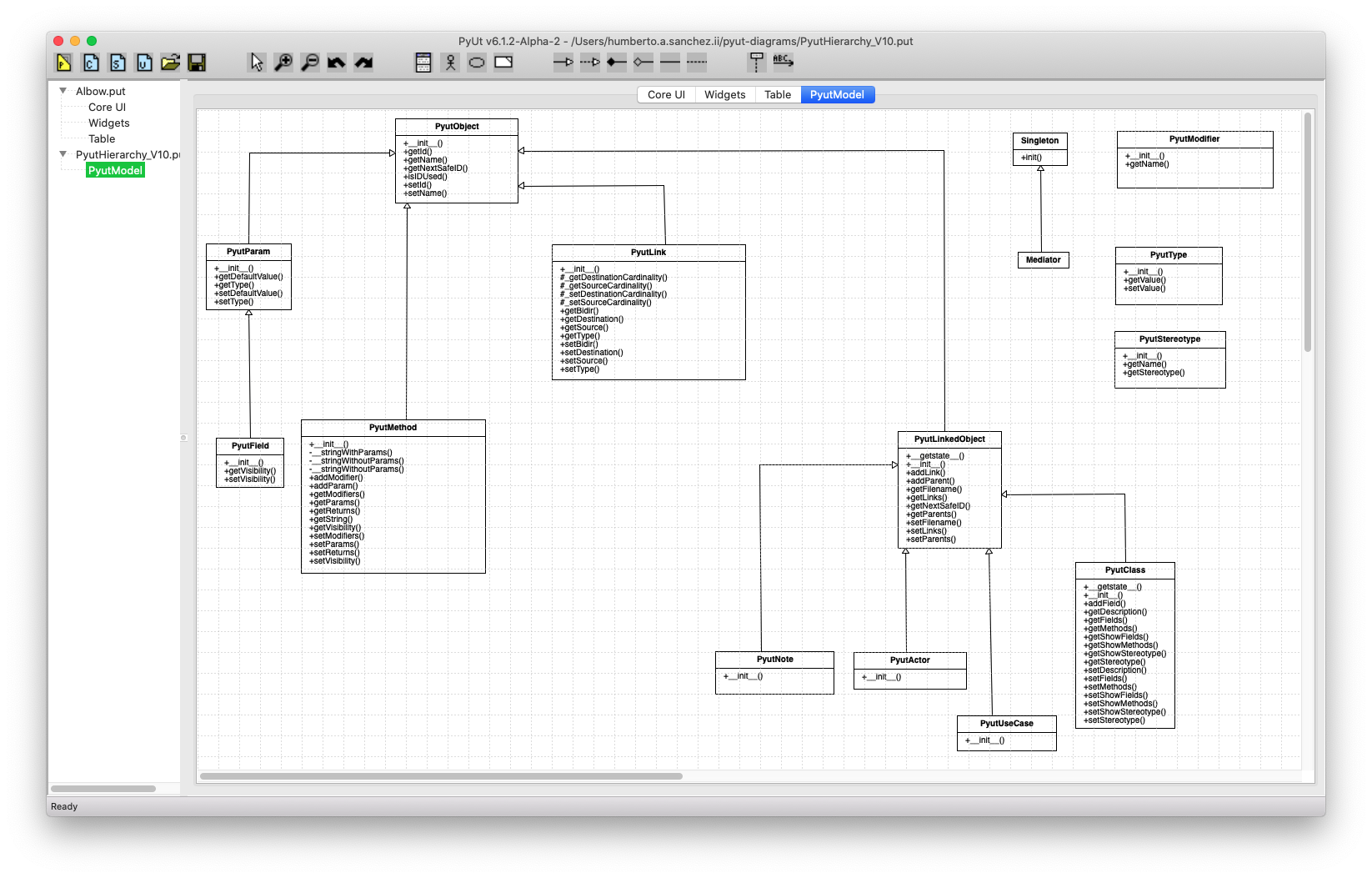1372x878 pixels.
Task: Click the New Project toolbar icon
Action: [x=64, y=63]
